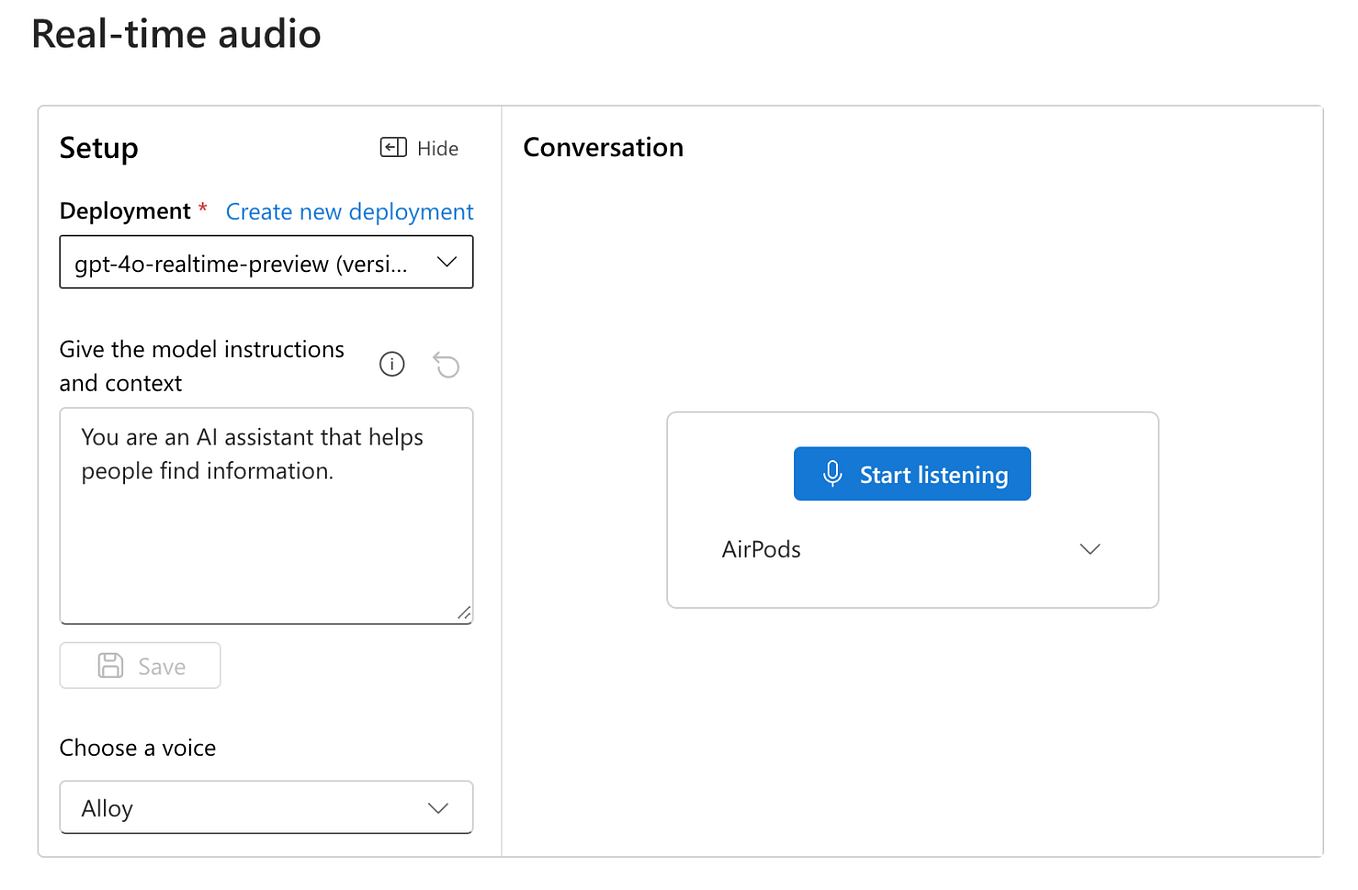Reset instructions with the undo arrow icon
1358x890 pixels.
point(446,364)
